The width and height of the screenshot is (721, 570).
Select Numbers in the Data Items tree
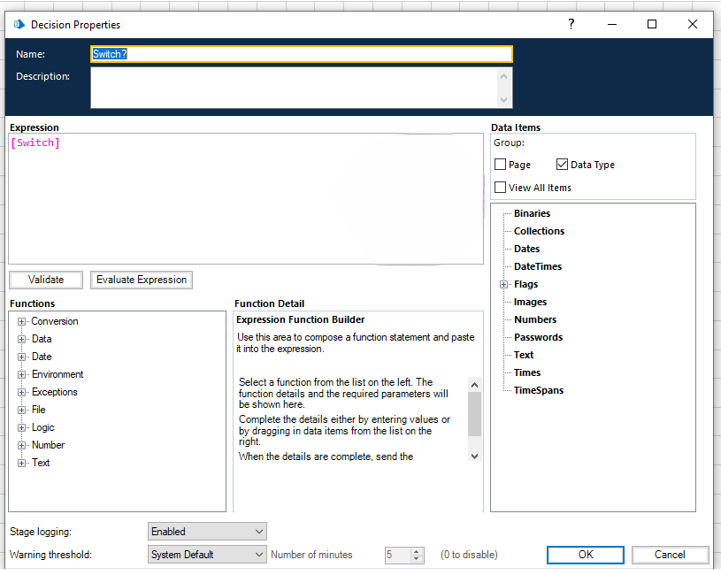point(535,320)
